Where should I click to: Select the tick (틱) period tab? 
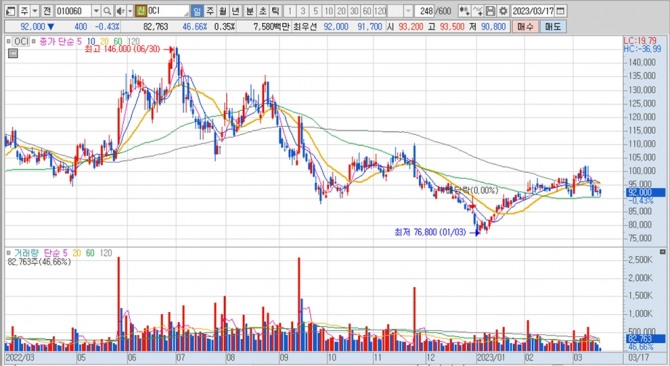(x=276, y=11)
